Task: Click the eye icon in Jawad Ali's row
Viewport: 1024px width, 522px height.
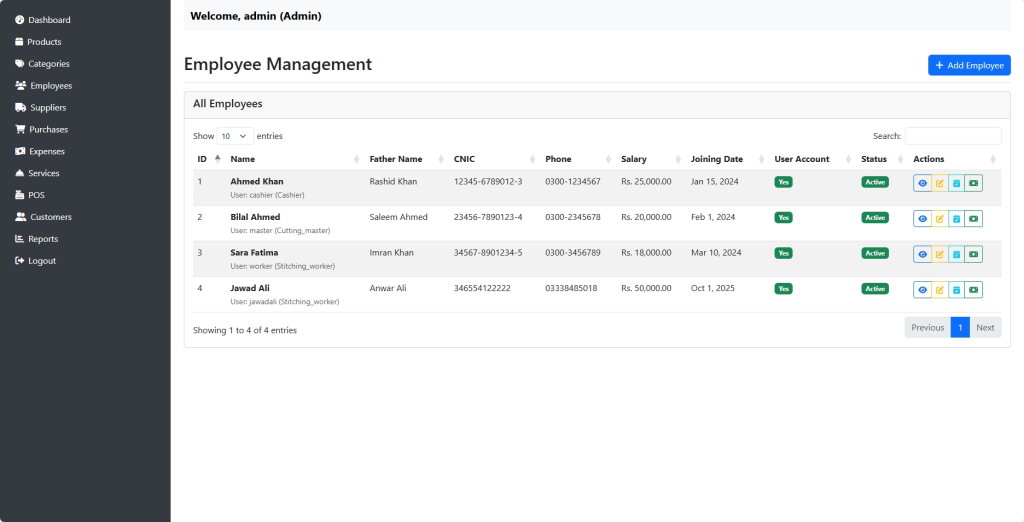Action: [x=922, y=290]
